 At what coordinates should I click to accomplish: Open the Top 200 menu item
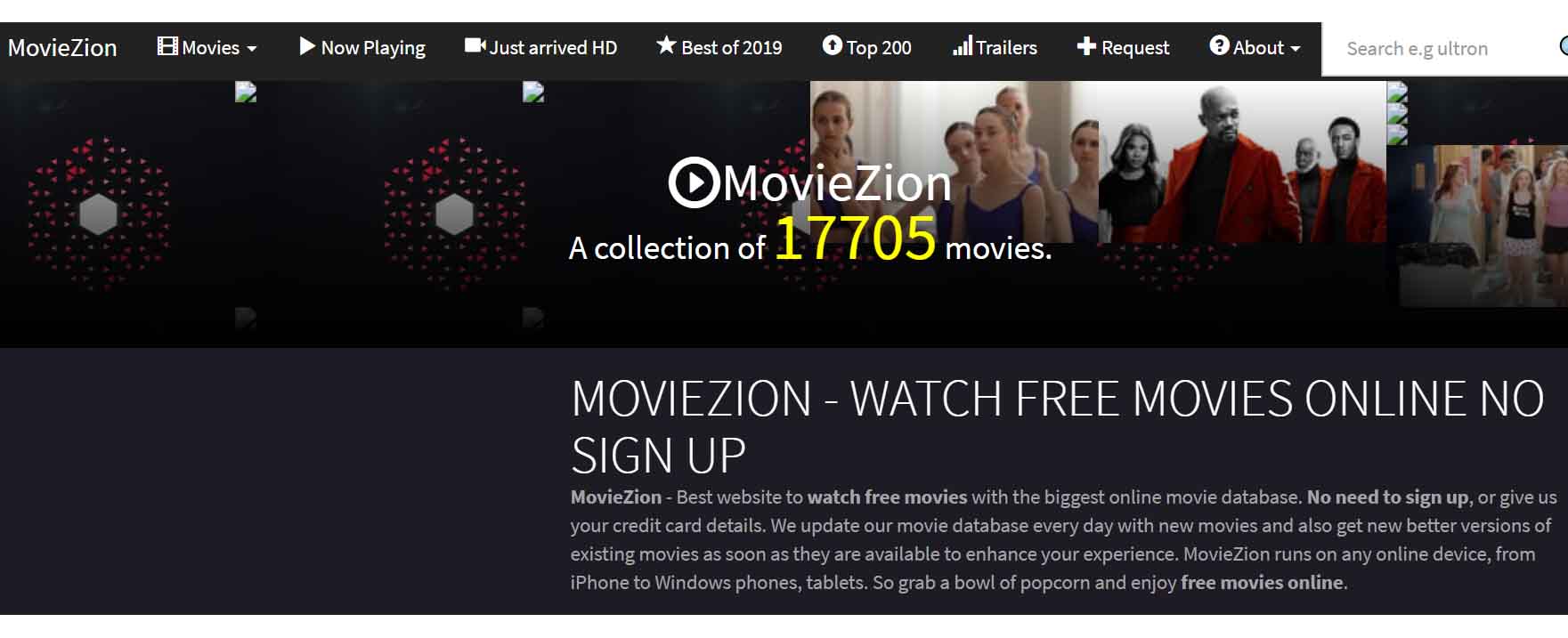[x=866, y=47]
